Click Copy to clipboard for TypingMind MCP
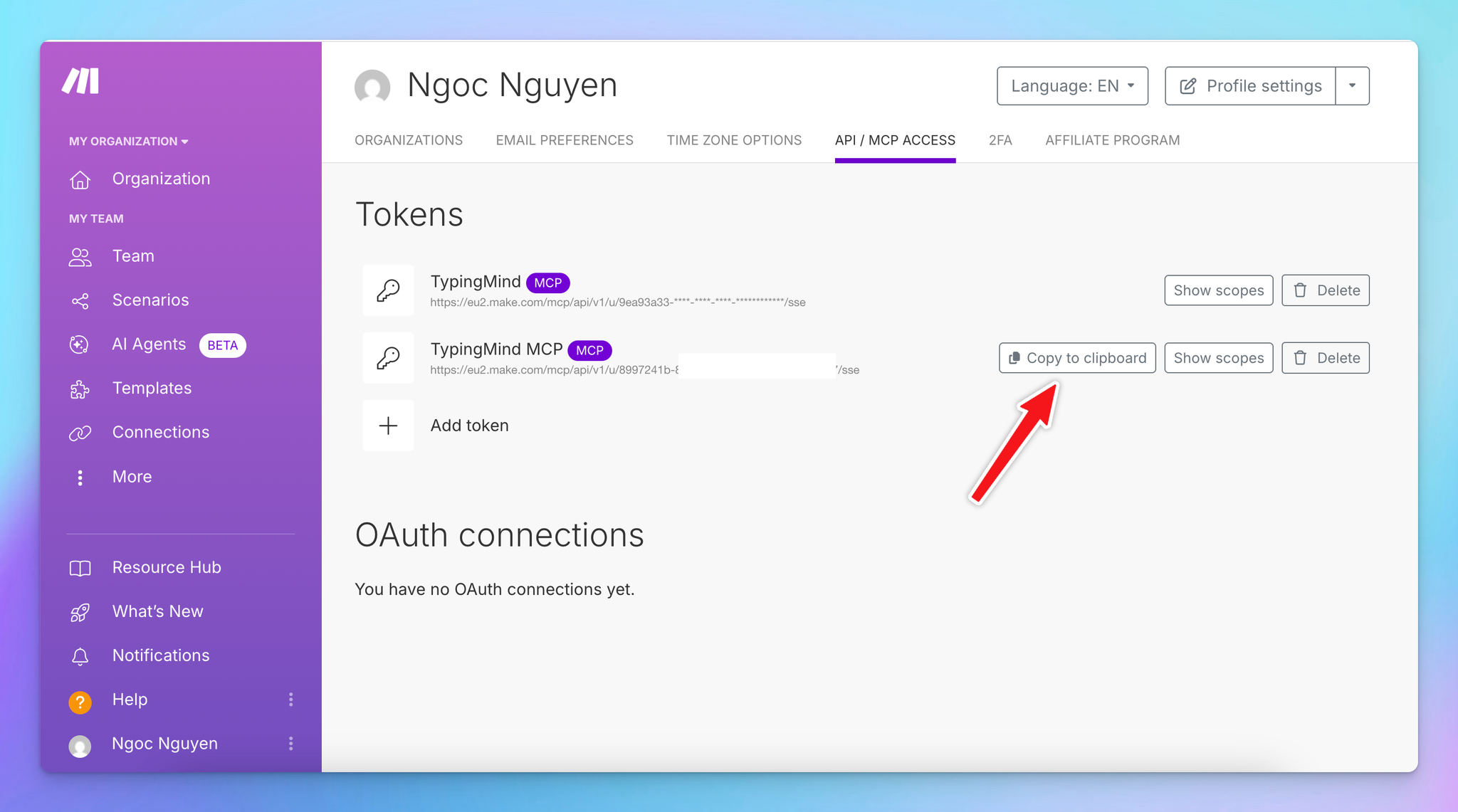 [1077, 358]
